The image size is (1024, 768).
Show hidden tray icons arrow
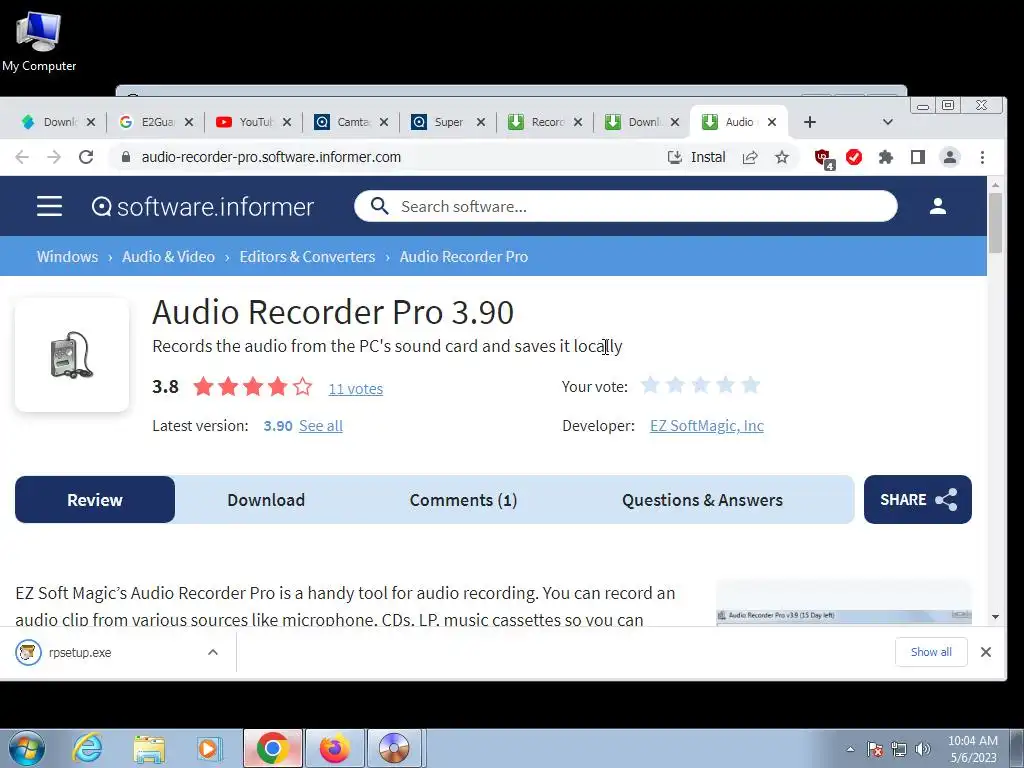click(x=850, y=749)
